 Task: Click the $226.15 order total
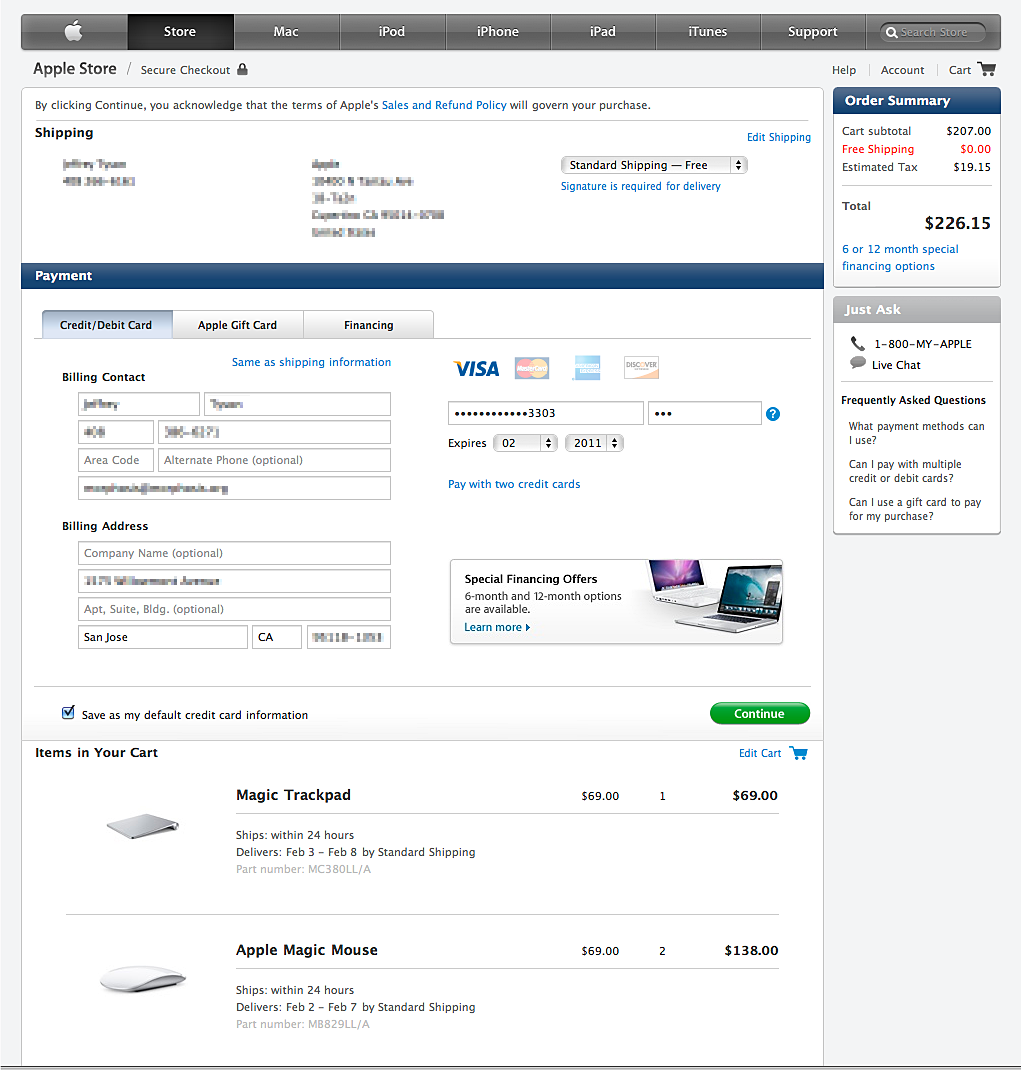957,223
